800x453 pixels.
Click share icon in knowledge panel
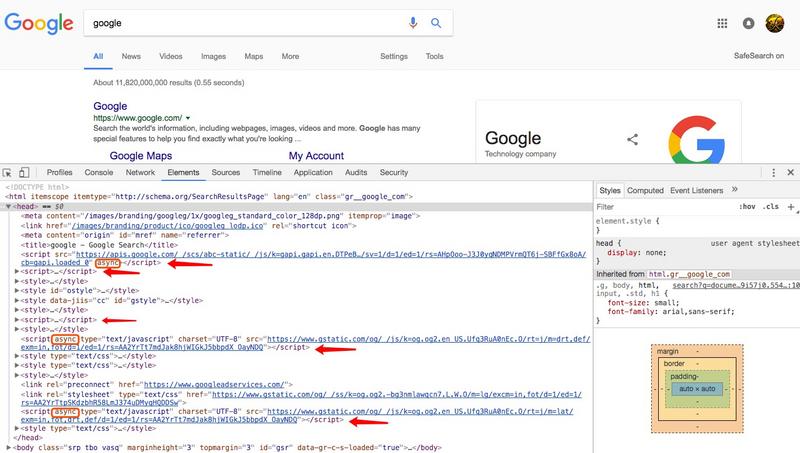(x=633, y=139)
